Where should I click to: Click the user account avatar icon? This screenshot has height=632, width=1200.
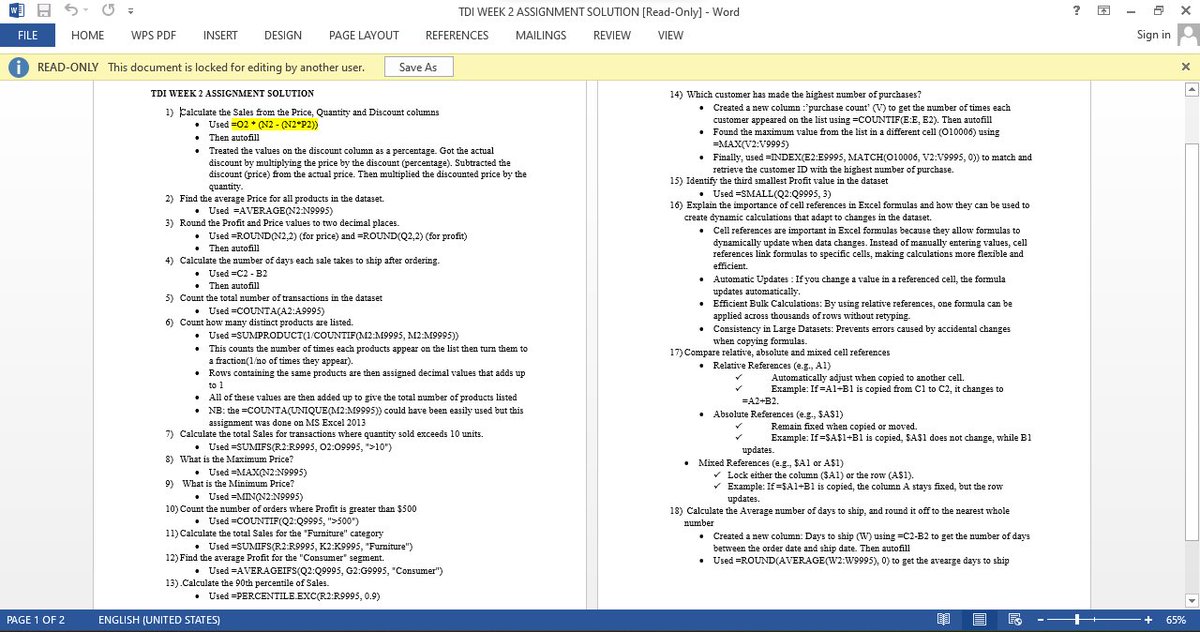click(1187, 35)
